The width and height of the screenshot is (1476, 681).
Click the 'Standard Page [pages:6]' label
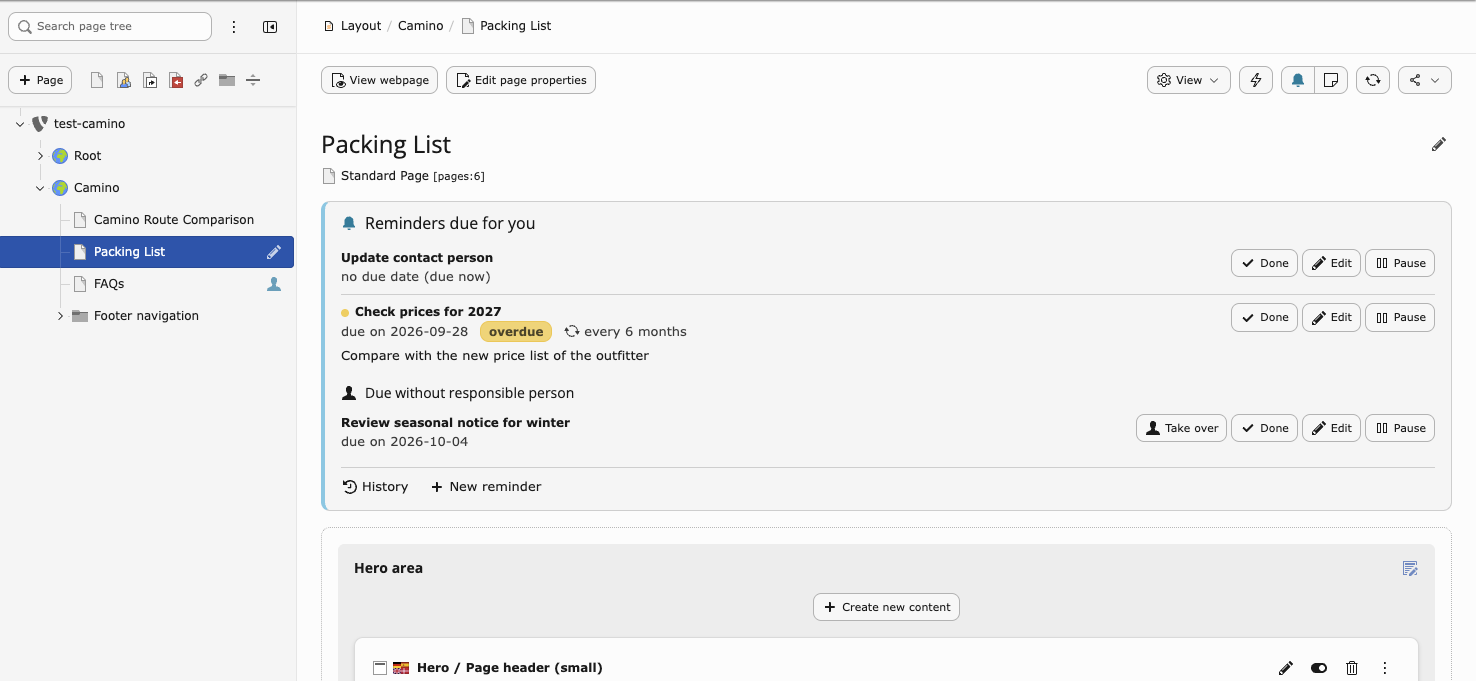413,176
